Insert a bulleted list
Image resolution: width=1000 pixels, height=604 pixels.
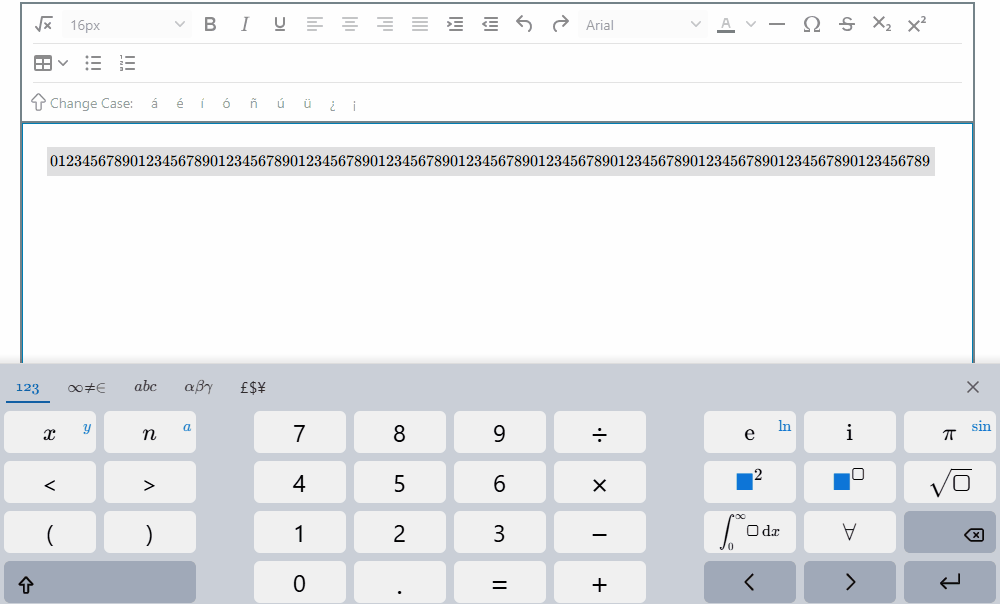(93, 63)
